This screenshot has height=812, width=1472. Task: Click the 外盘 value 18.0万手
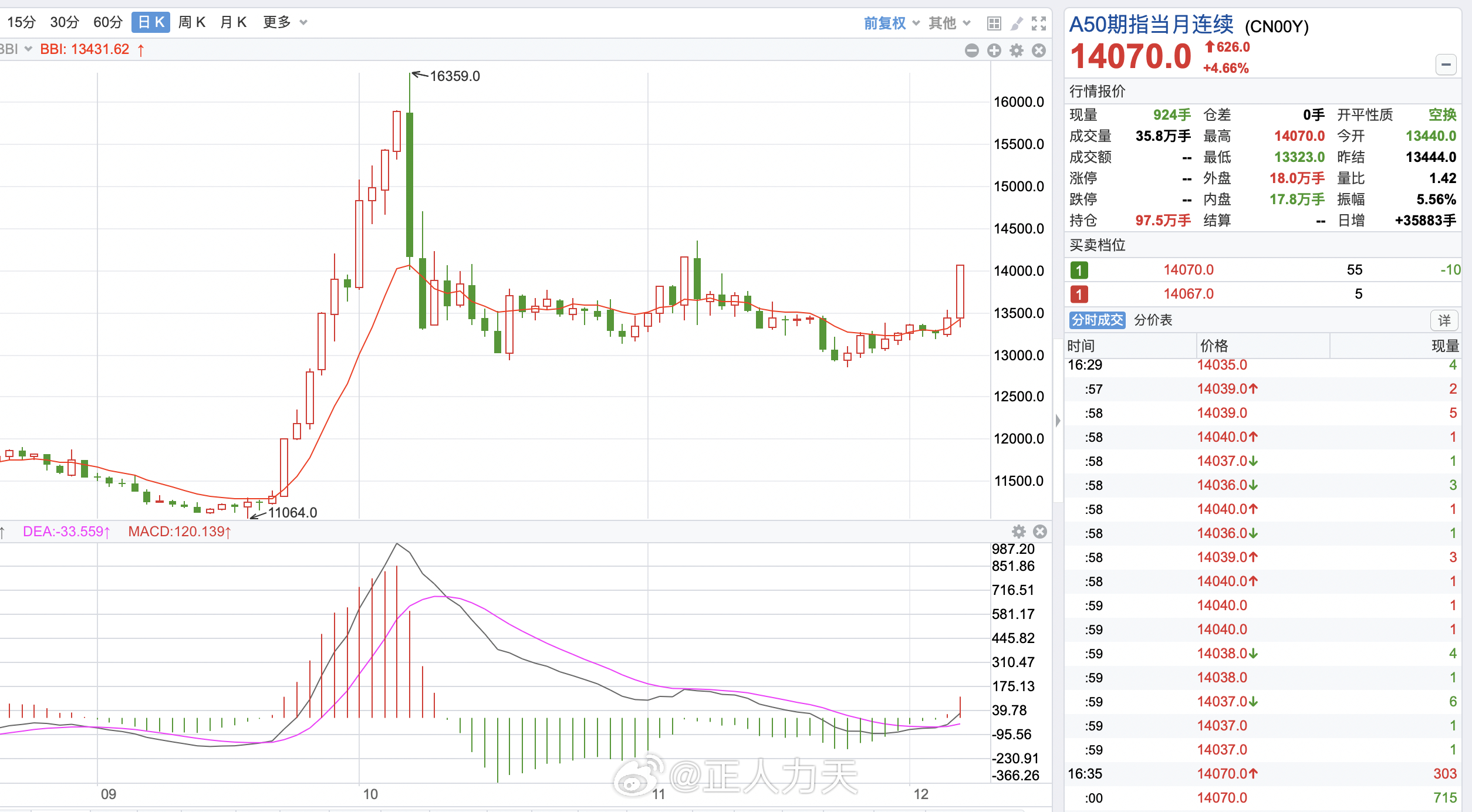[x=1297, y=178]
